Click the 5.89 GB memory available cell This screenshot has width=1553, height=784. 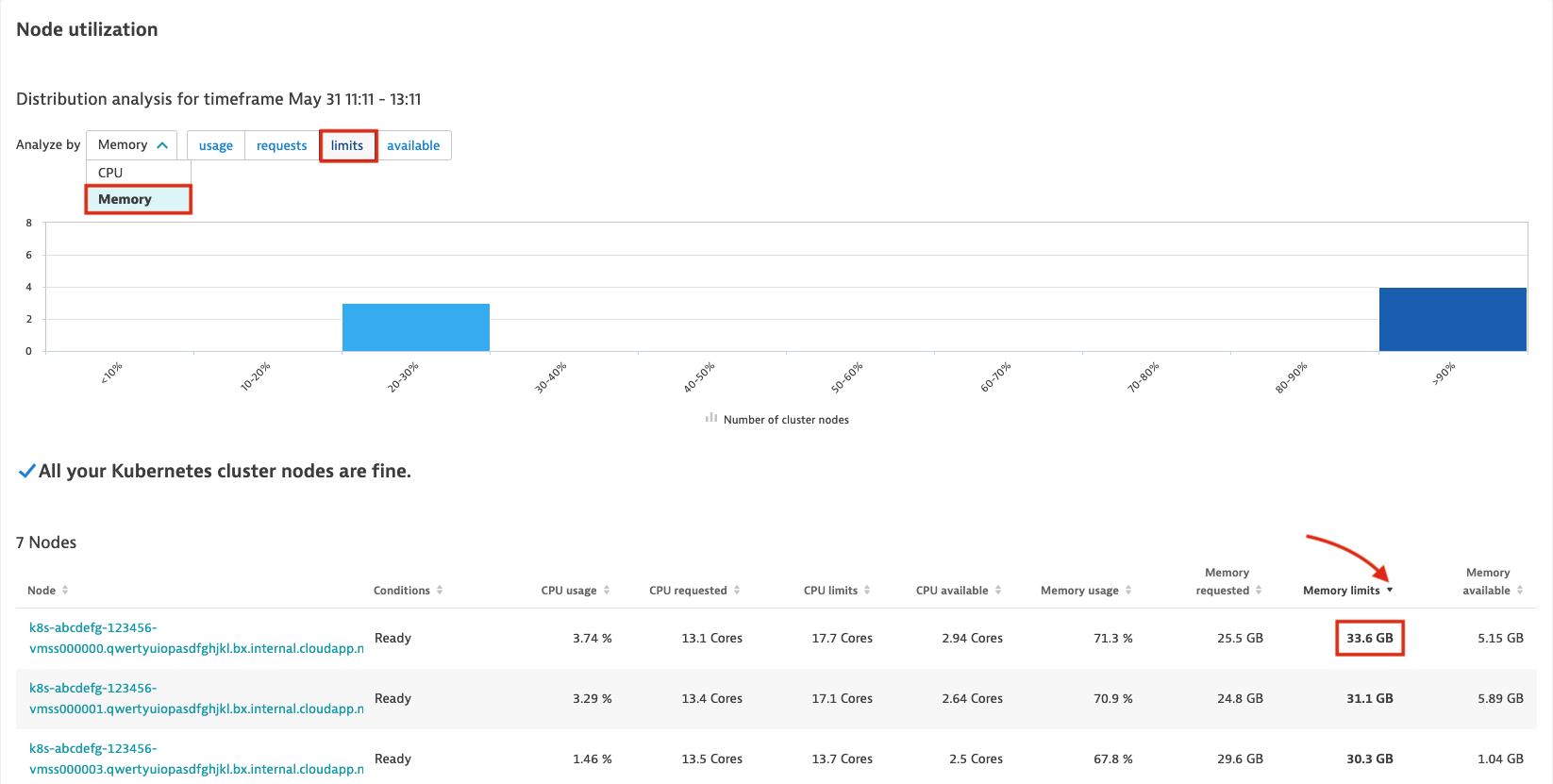click(x=1501, y=698)
